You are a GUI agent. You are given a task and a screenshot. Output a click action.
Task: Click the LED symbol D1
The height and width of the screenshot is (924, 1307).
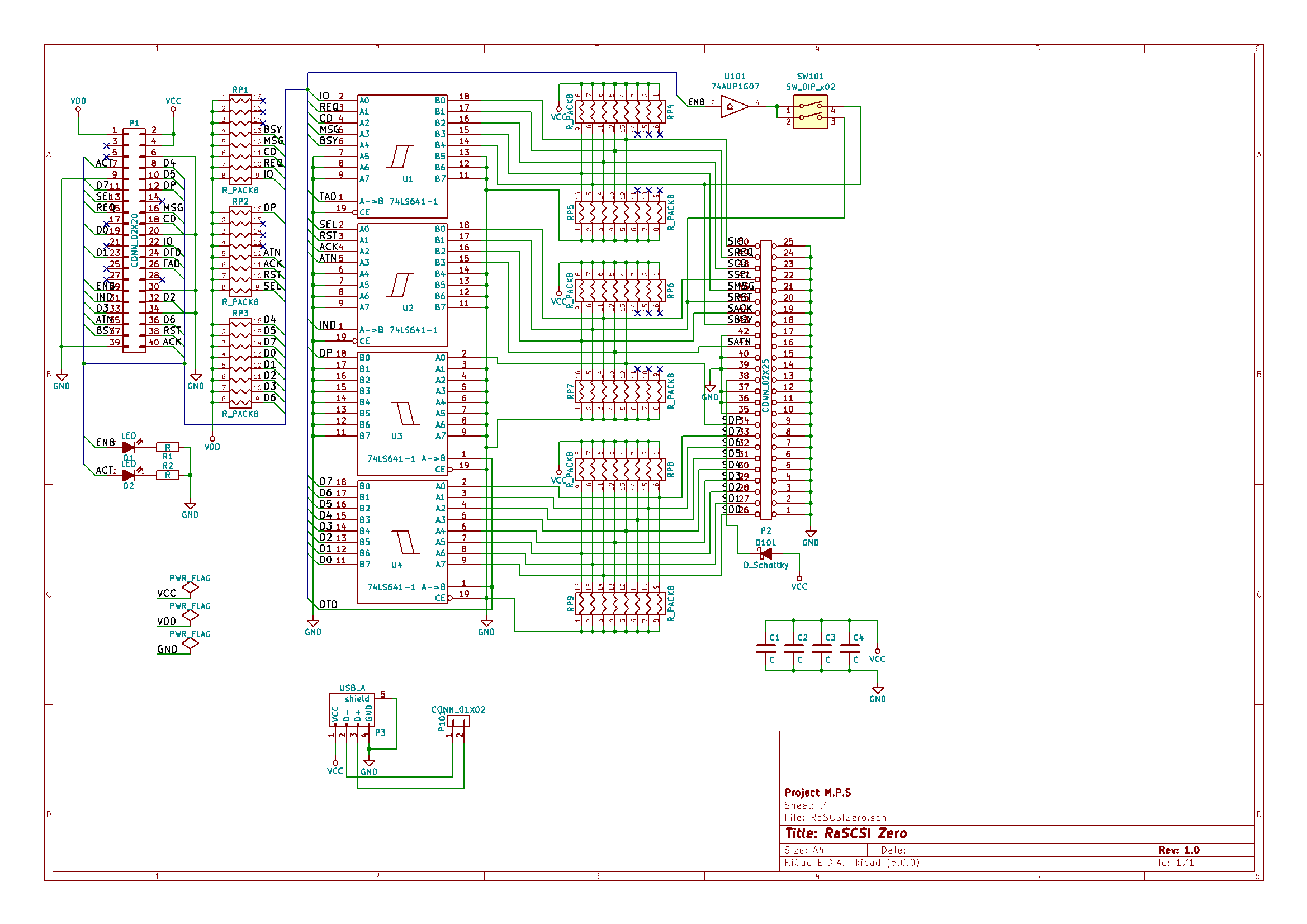pos(129,448)
